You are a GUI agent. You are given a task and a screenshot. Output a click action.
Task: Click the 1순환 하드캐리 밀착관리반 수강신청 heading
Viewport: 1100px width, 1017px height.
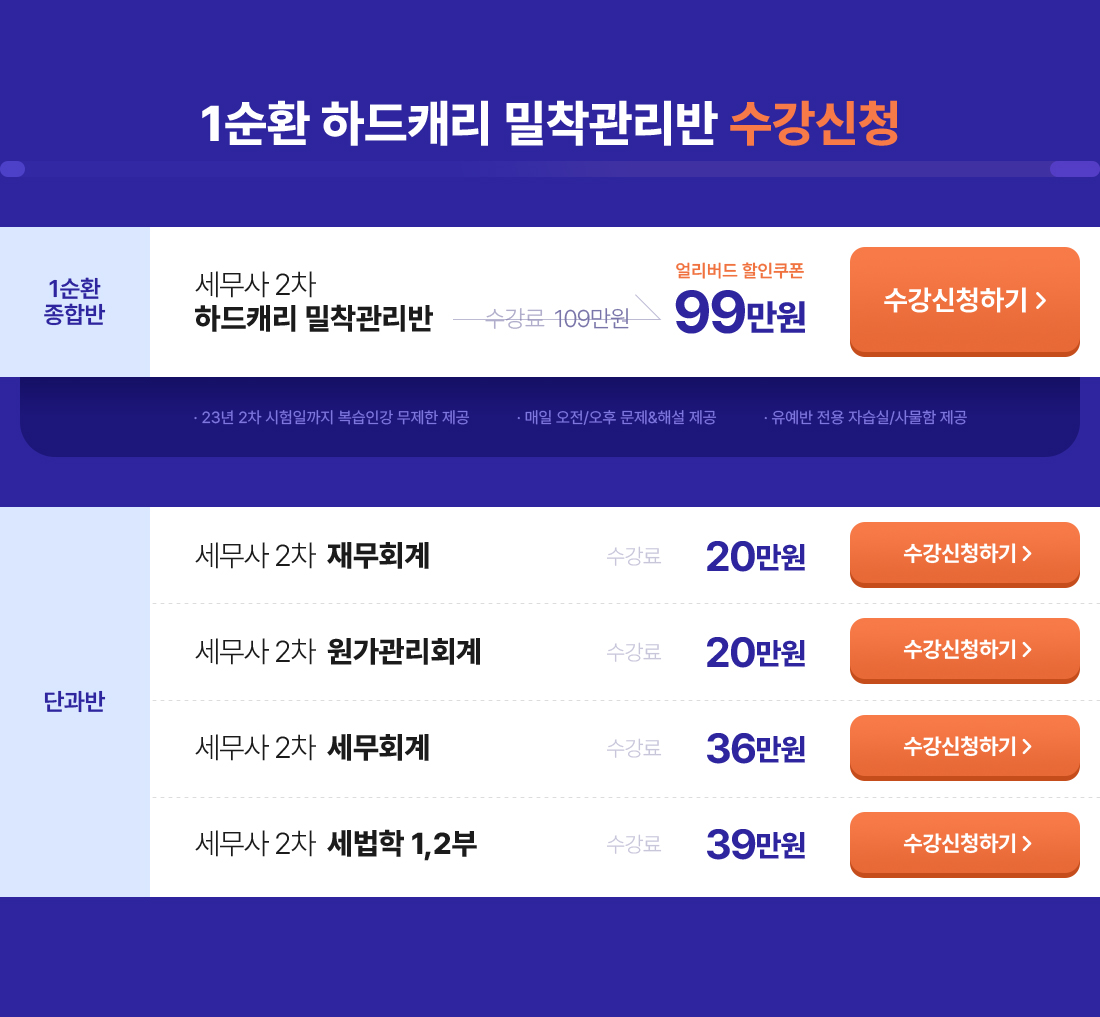pyautogui.click(x=549, y=123)
